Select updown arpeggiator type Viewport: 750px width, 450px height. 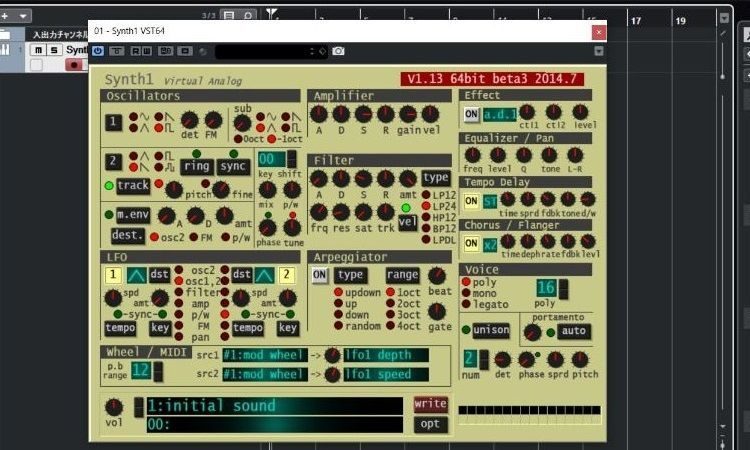point(338,292)
